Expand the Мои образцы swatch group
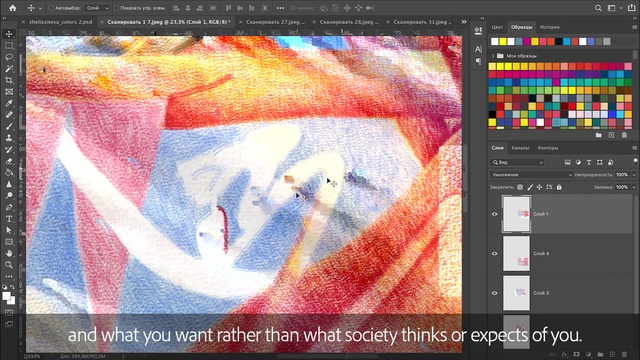The width and height of the screenshot is (640, 360). [493, 56]
